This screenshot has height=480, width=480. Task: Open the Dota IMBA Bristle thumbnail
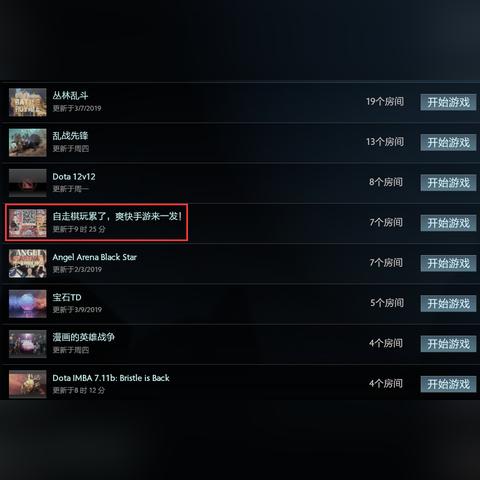click(28, 384)
